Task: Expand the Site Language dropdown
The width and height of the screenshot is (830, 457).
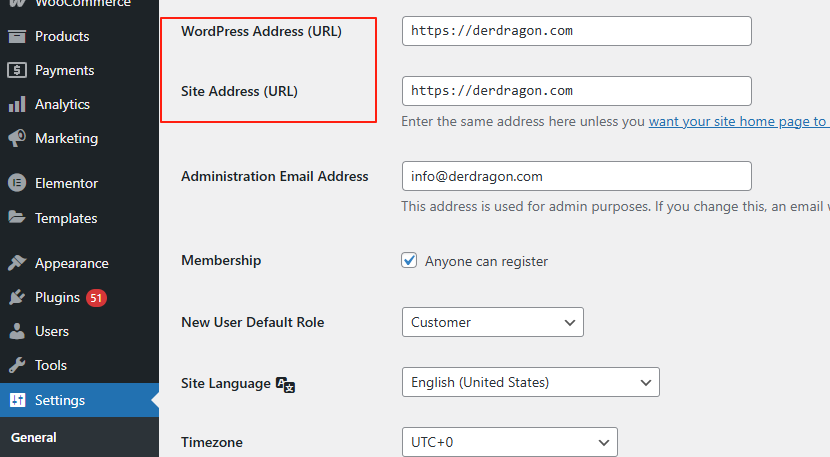Action: tap(530, 382)
